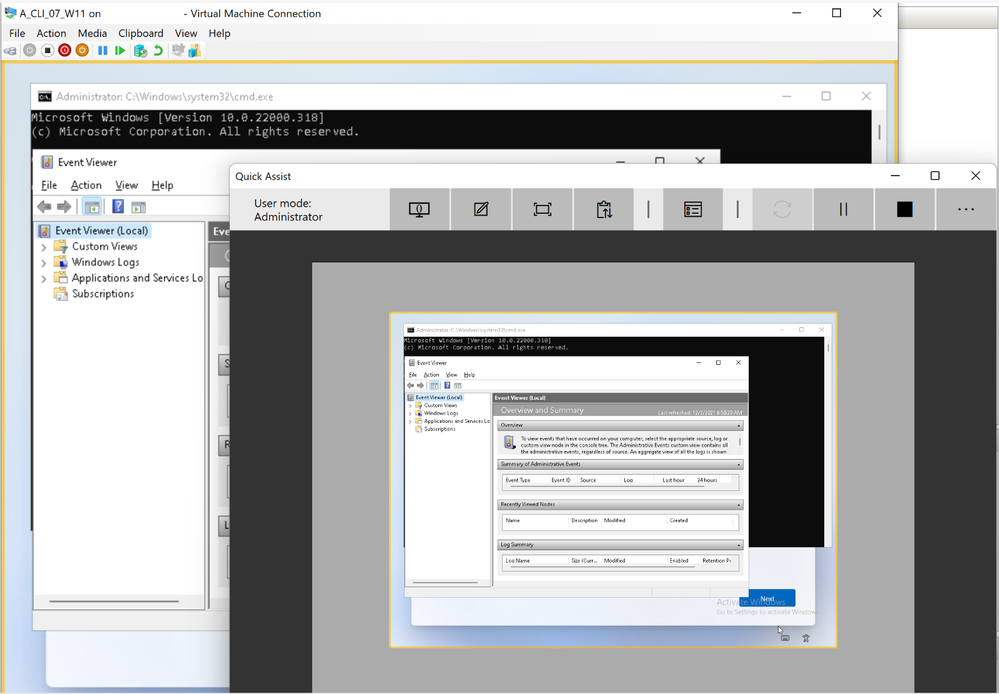Select Custom Views in Event Viewer tree
The width and height of the screenshot is (999, 694).
coord(104,247)
